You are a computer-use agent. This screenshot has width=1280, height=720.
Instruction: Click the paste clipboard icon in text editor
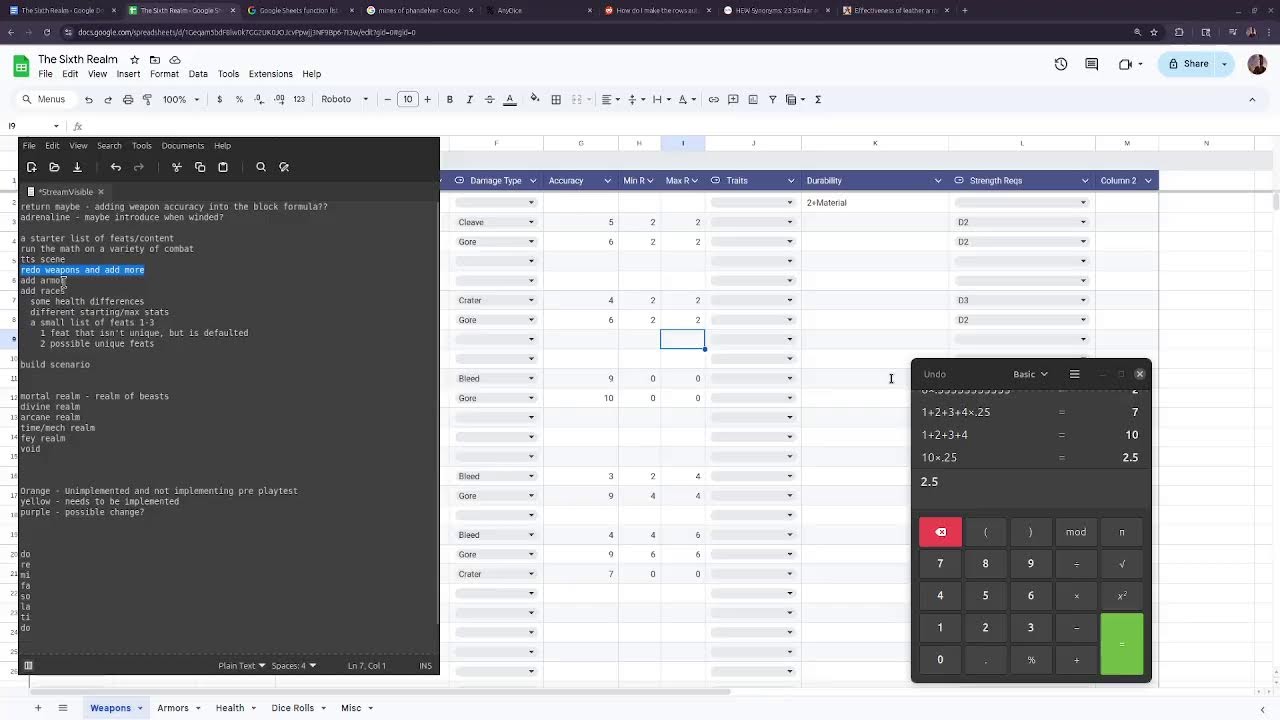point(223,167)
